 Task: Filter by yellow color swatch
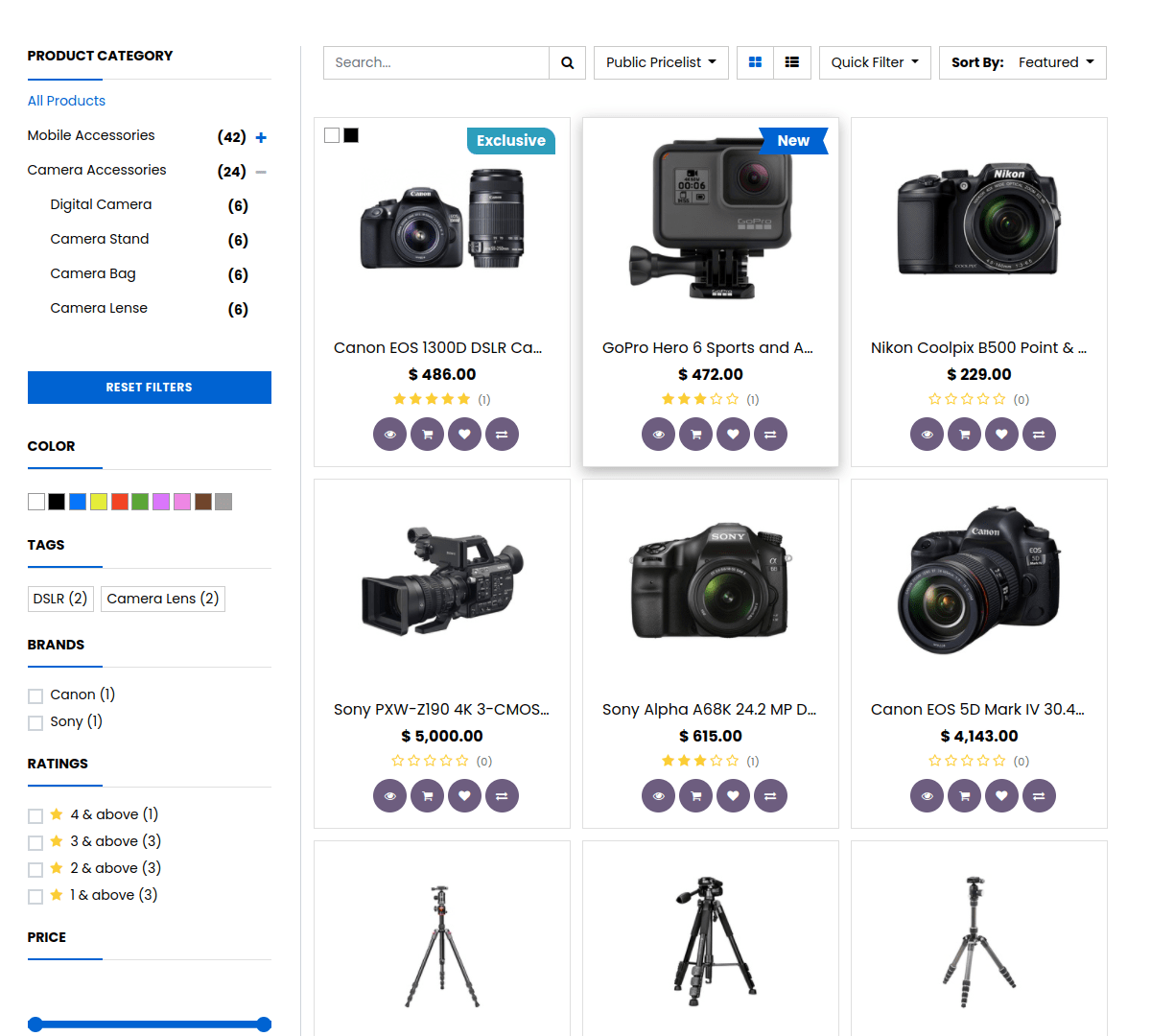[x=99, y=502]
